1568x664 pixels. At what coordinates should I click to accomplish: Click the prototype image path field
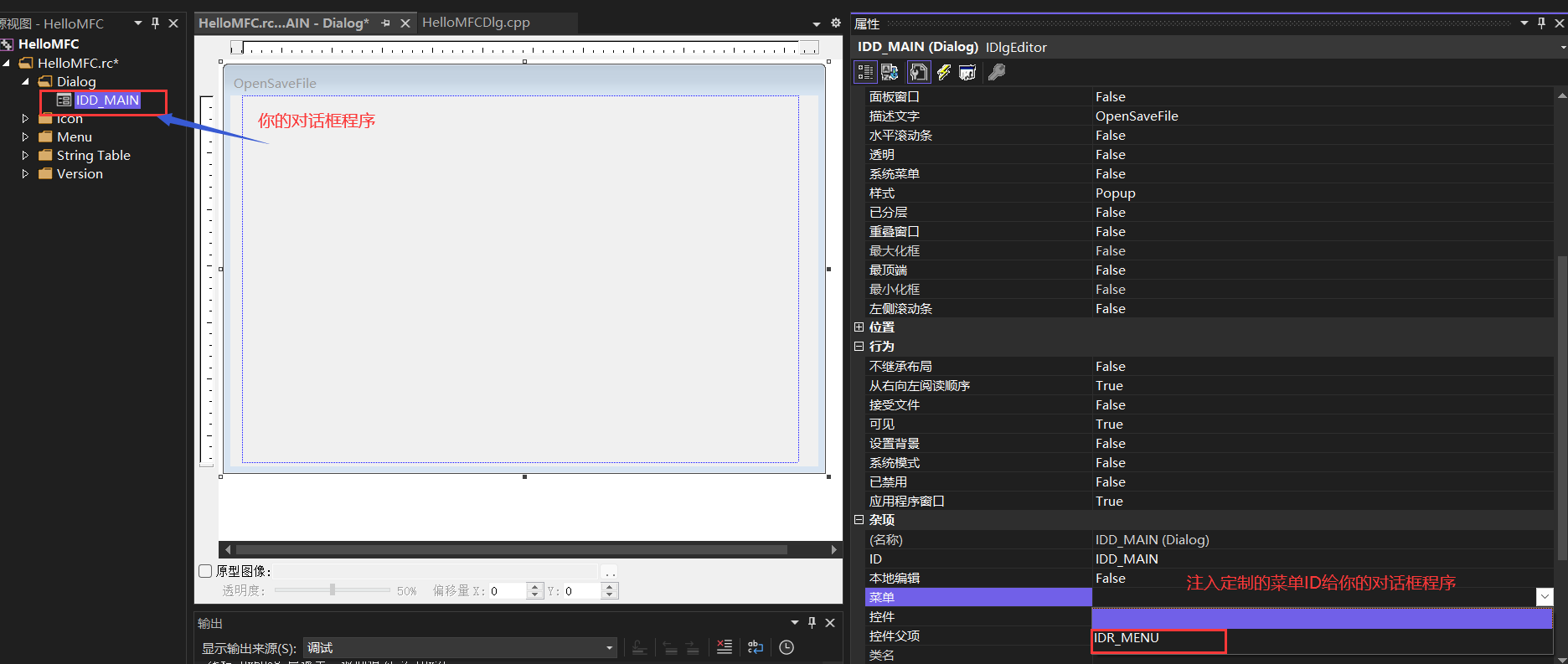pyautogui.click(x=436, y=572)
